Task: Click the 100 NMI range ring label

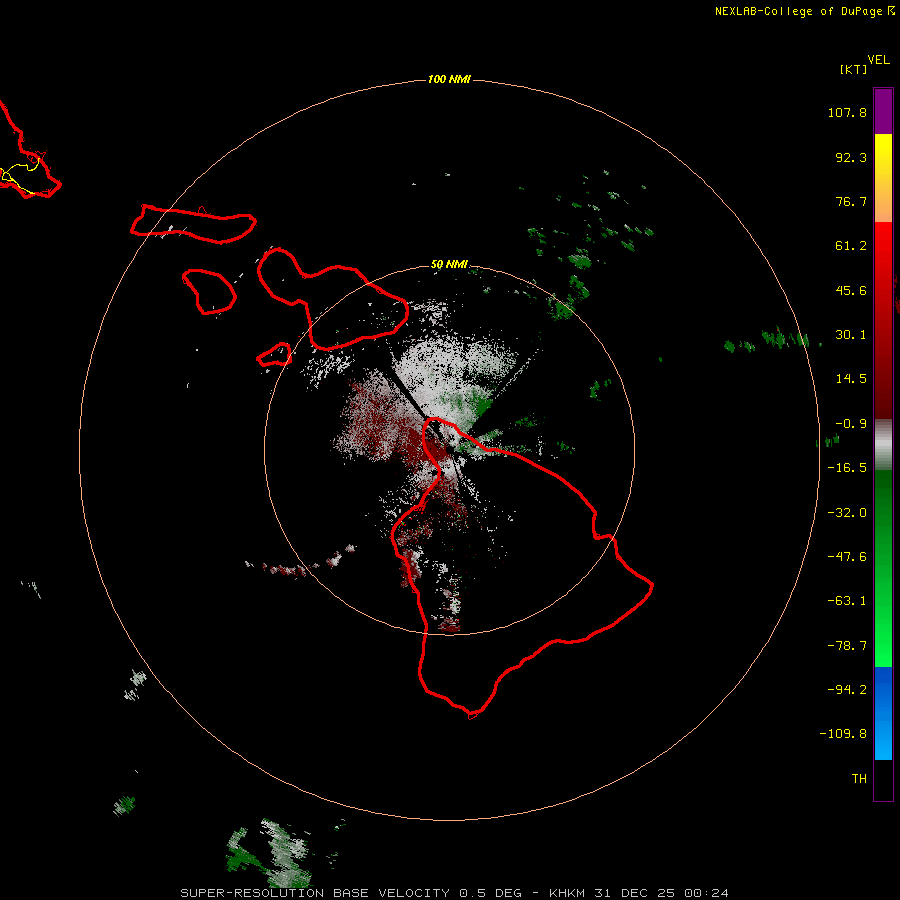Action: [449, 79]
